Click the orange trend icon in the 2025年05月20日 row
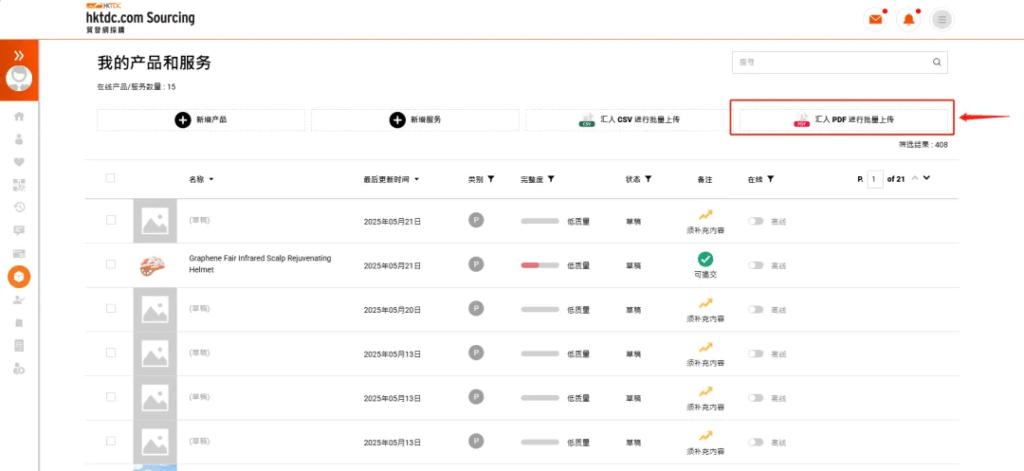1024x471 pixels. [x=705, y=302]
